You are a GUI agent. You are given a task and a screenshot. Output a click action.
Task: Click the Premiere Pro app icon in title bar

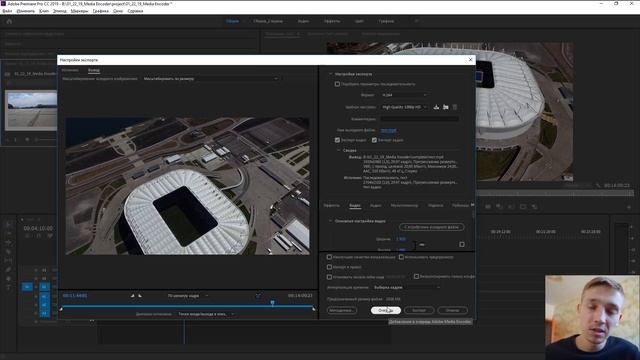(x=3, y=3)
